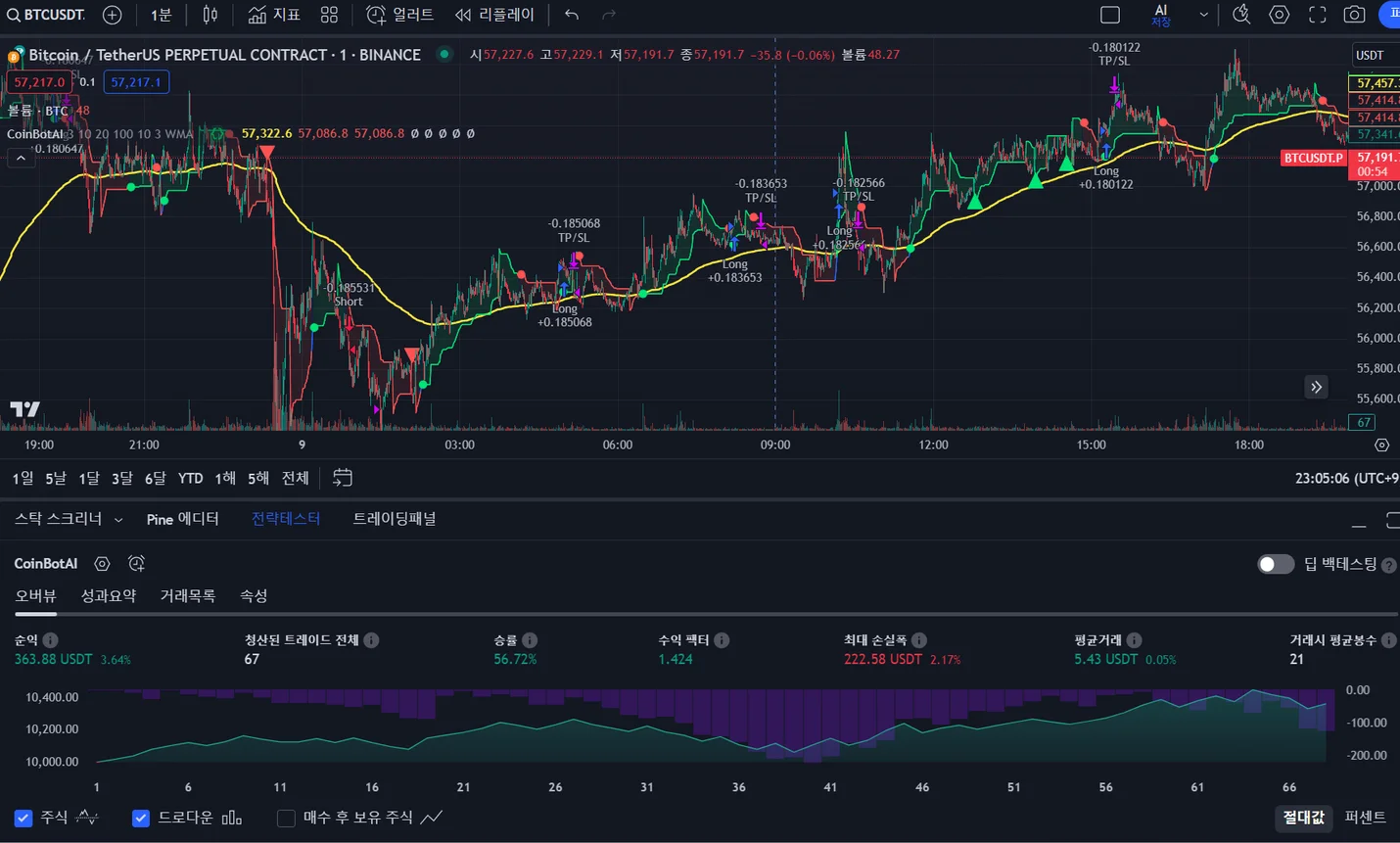
Task: Set the 1해 date range
Action: click(225, 478)
